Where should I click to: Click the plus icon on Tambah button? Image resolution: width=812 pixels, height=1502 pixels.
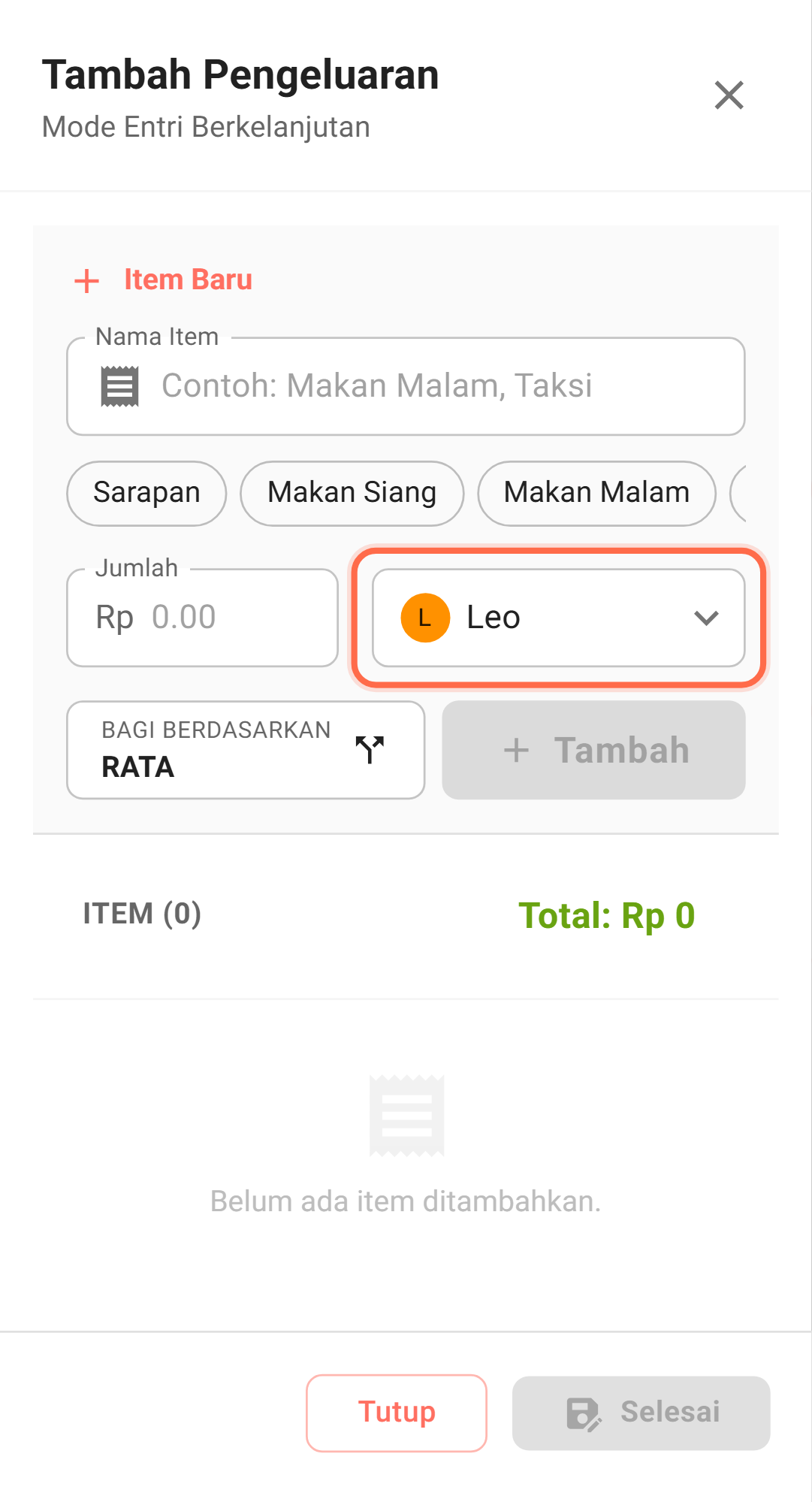click(516, 750)
